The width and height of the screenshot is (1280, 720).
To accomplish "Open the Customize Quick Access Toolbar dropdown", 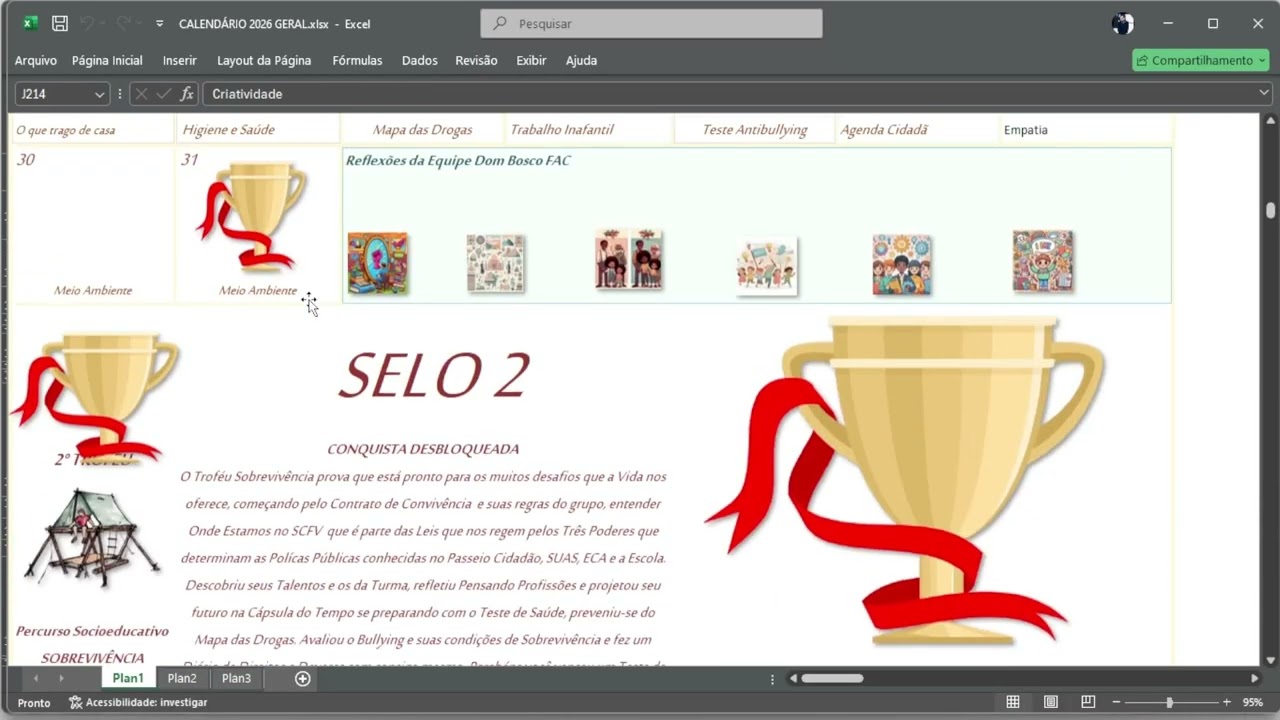I will point(159,23).
